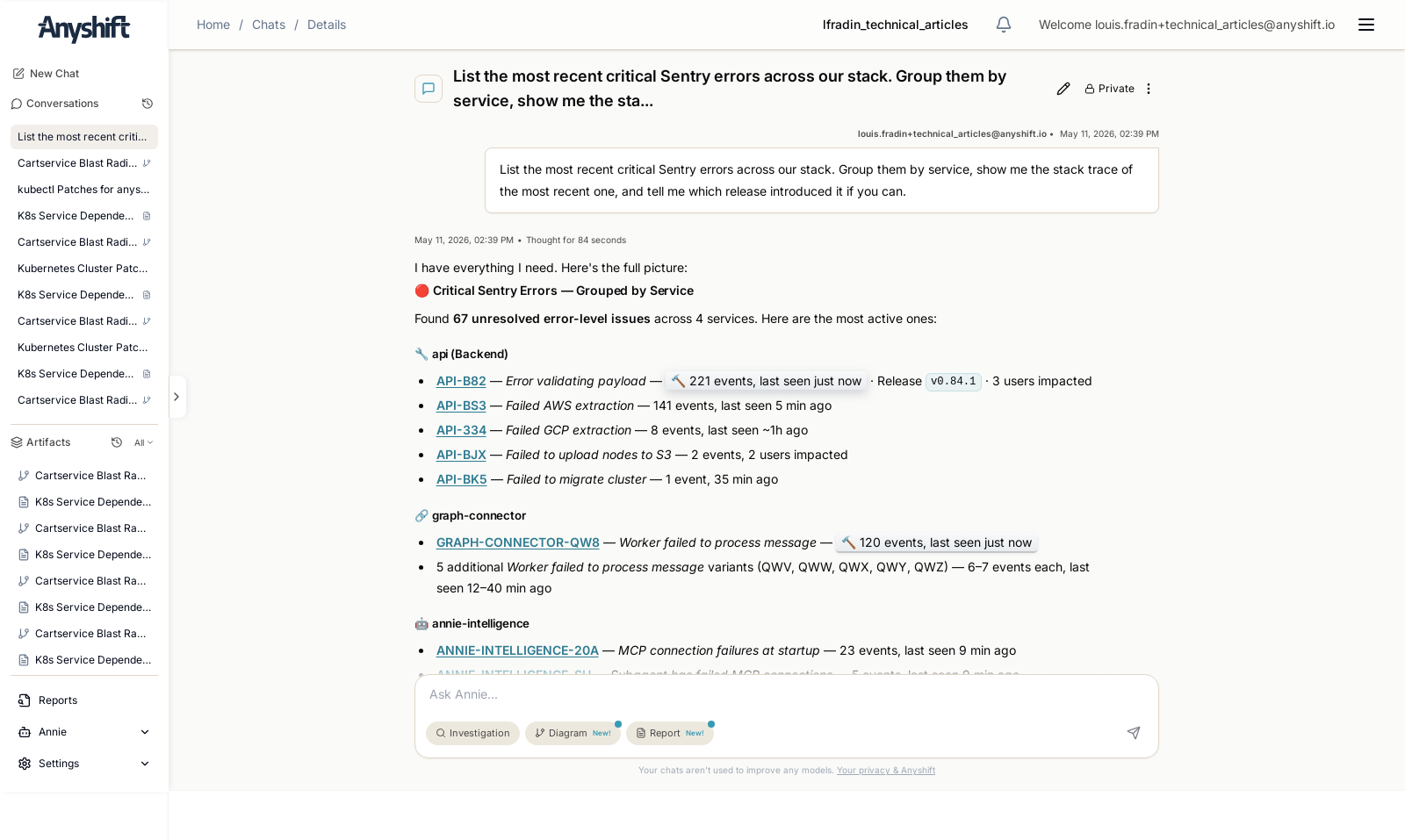Open Your privacy & Anyshift link
The image size is (1405, 840).
coord(886,771)
